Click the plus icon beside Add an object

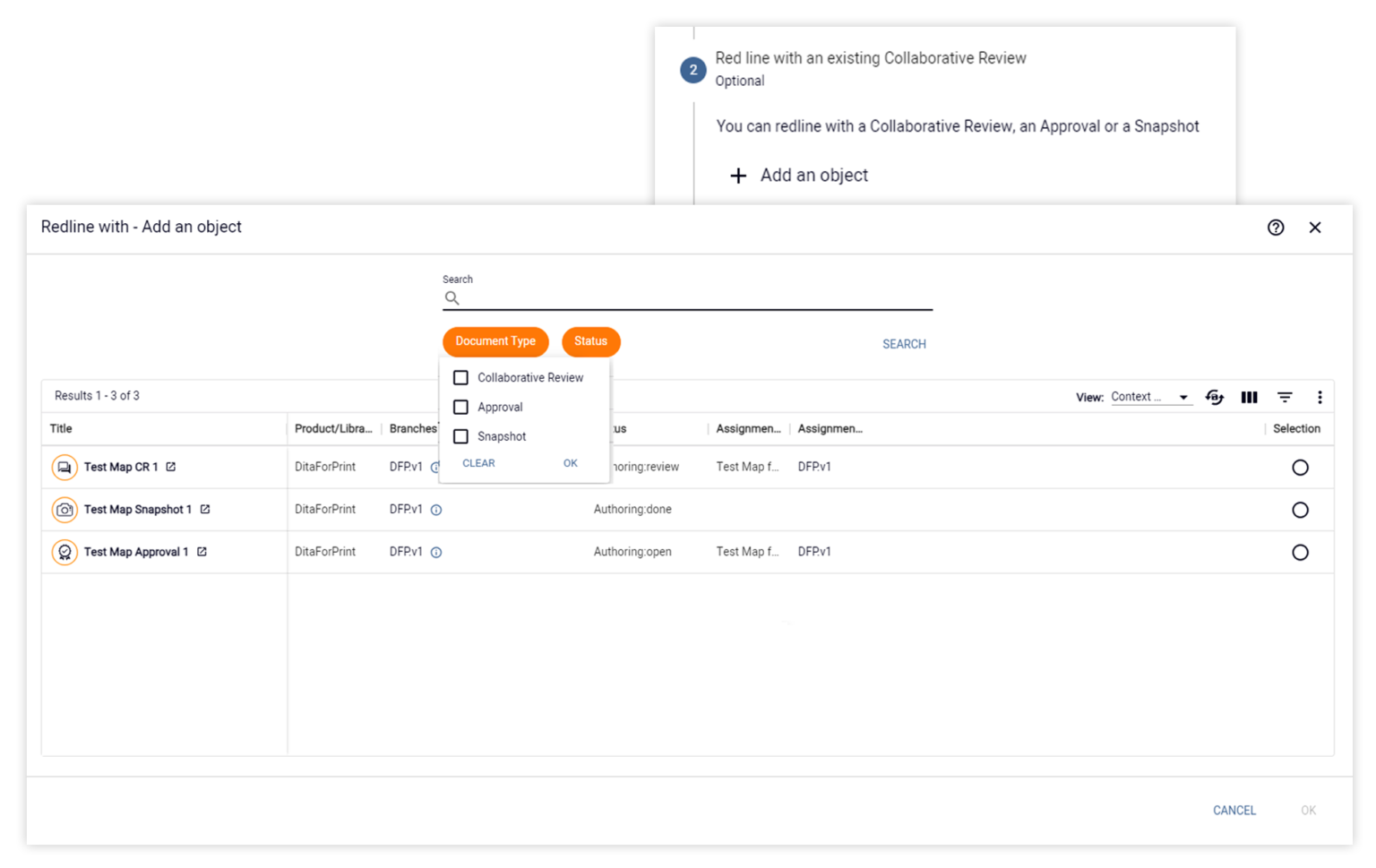tap(738, 176)
